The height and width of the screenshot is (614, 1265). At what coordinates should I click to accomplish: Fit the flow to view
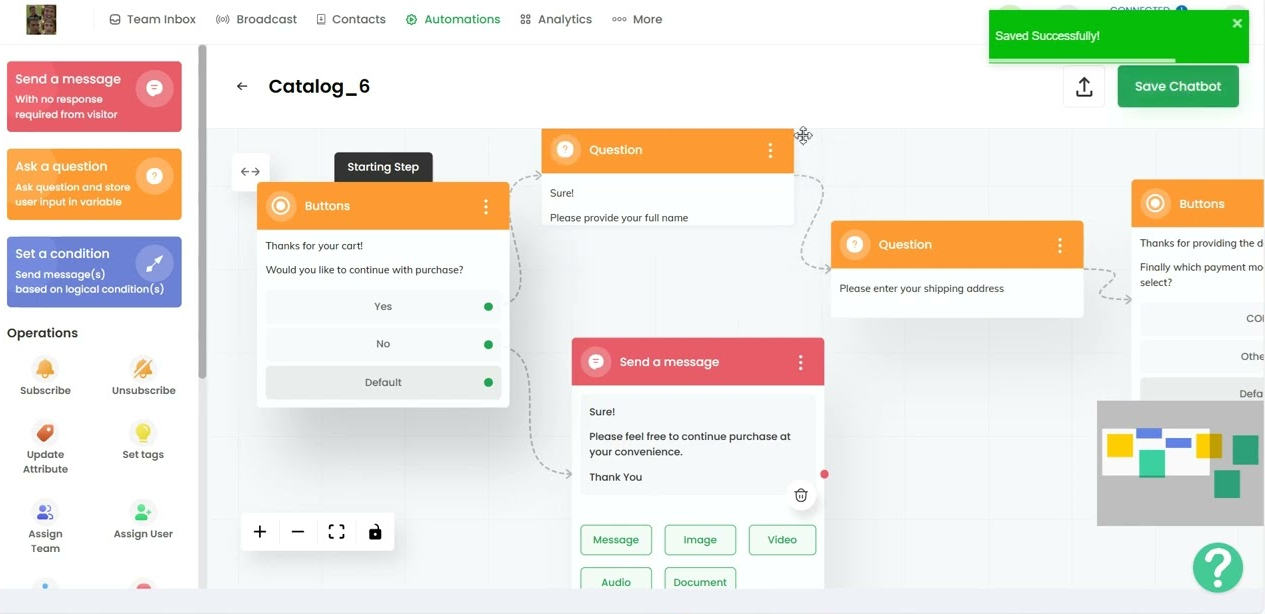337,532
